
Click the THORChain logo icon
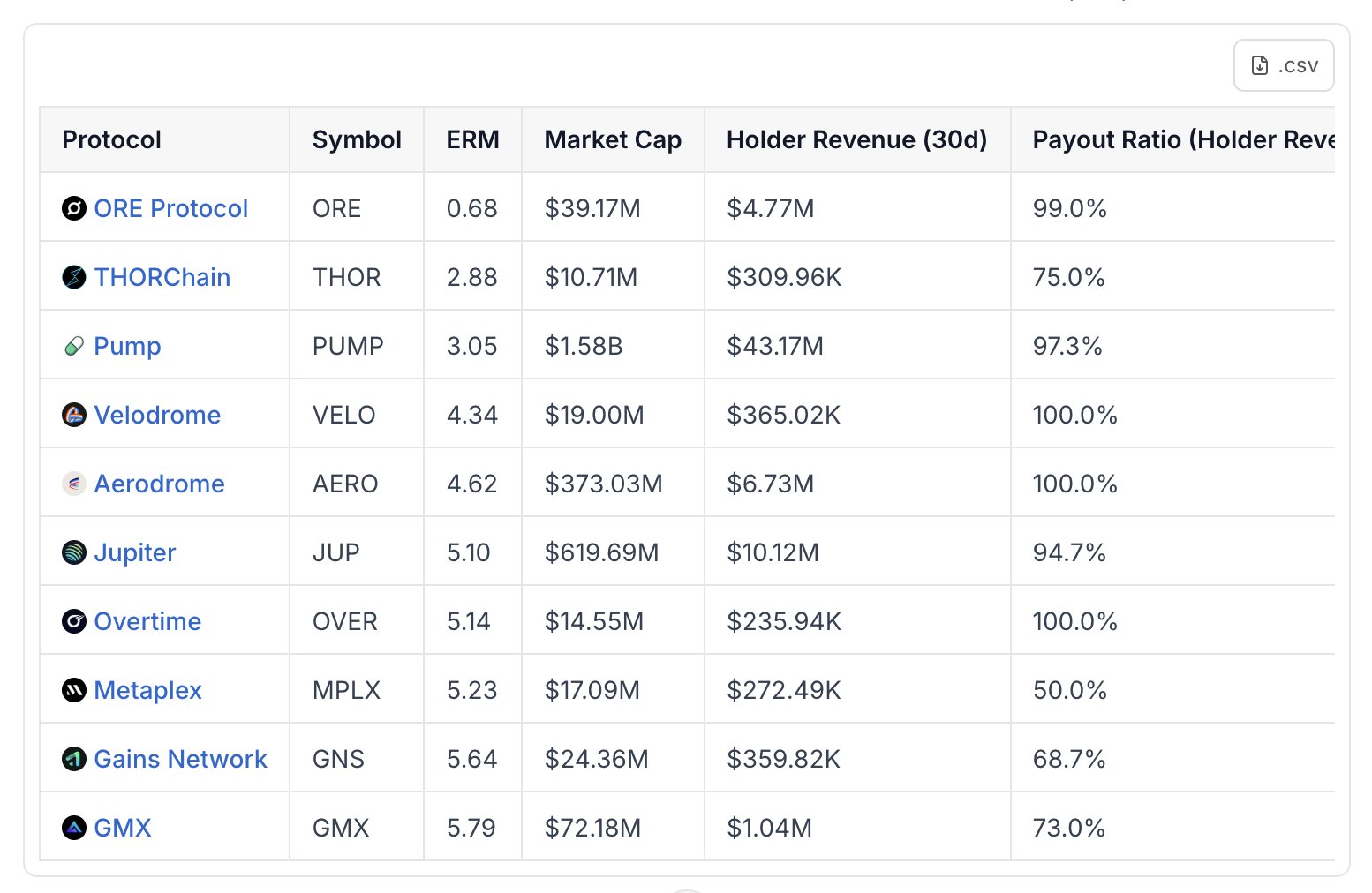coord(74,277)
